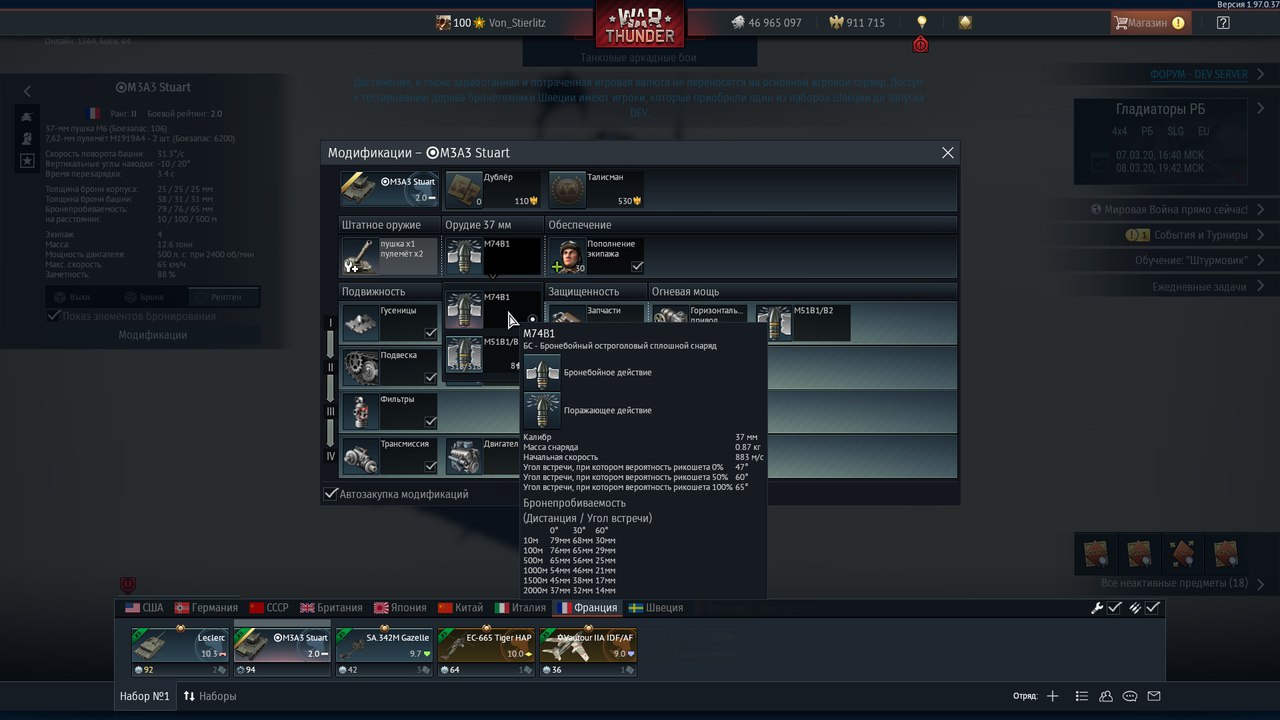1280x720 pixels.
Task: Open the Магазин shop button
Action: [x=1150, y=22]
